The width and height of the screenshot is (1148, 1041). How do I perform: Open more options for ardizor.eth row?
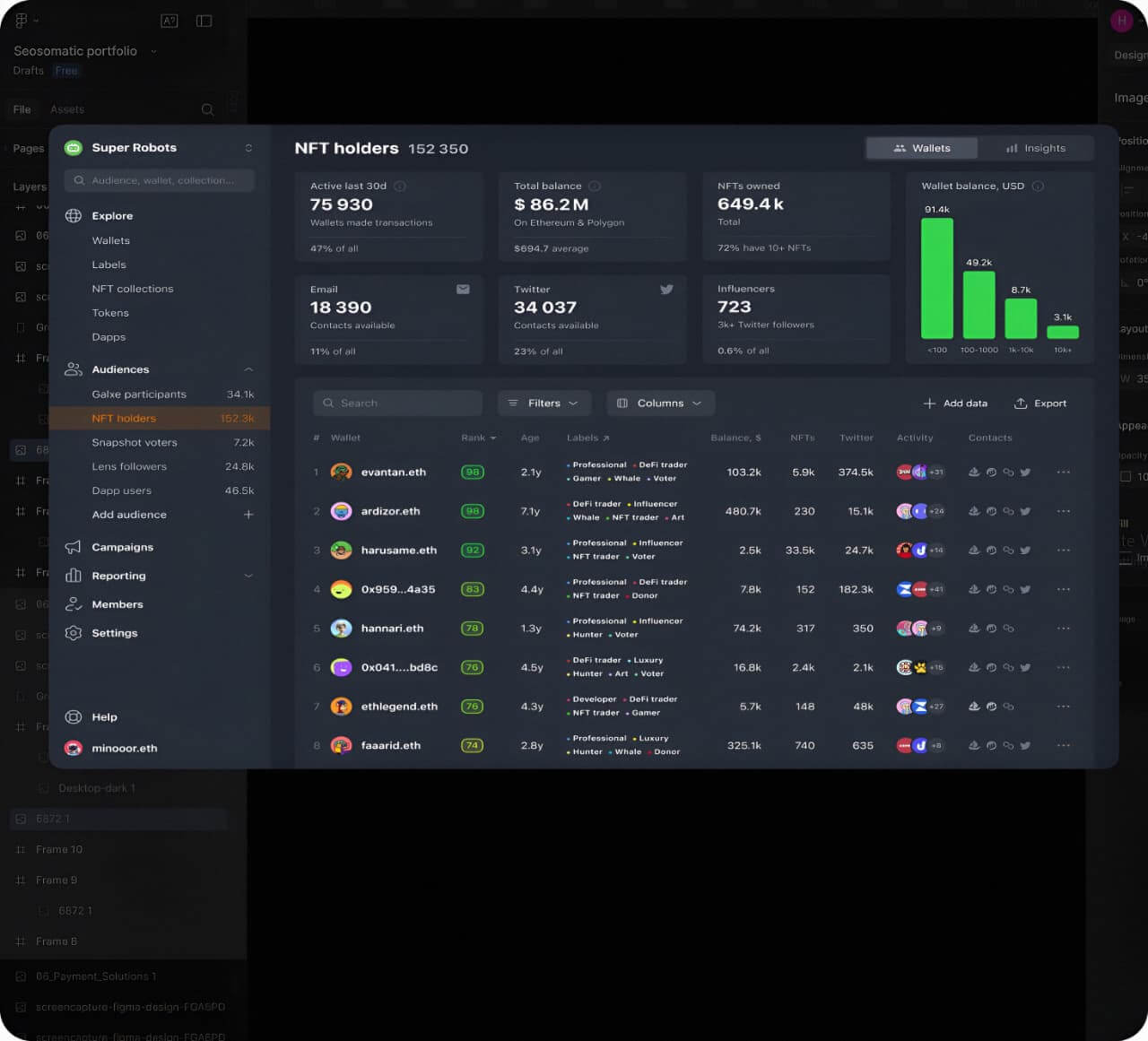click(1064, 511)
